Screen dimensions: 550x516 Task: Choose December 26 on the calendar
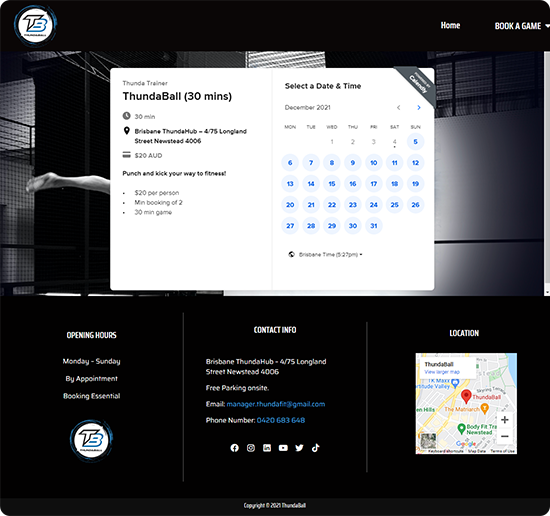(x=415, y=205)
